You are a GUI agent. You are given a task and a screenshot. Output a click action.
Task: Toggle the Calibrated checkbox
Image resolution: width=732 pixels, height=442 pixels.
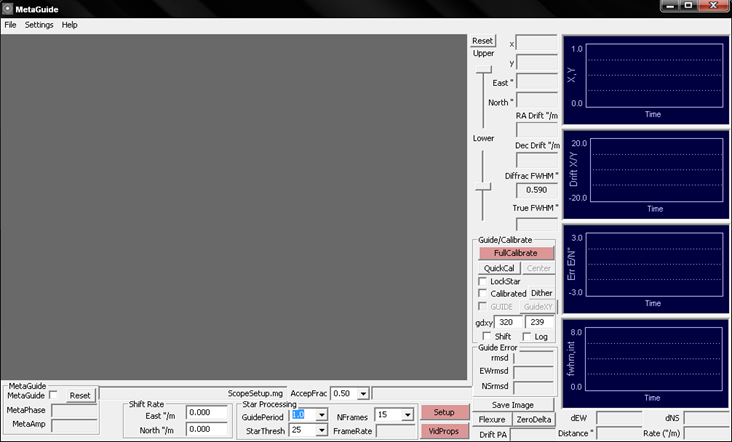[x=484, y=294]
